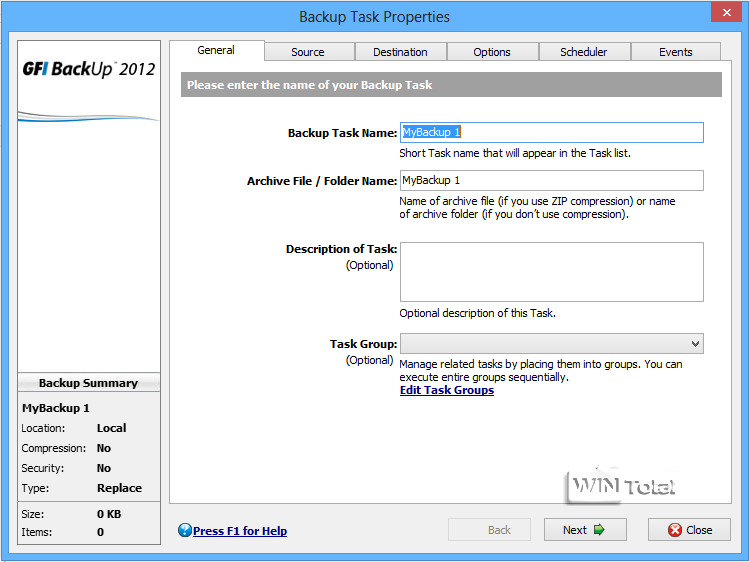The width and height of the screenshot is (749, 562).
Task: Click the 'Optional description of this Task.' hint
Action: (478, 313)
